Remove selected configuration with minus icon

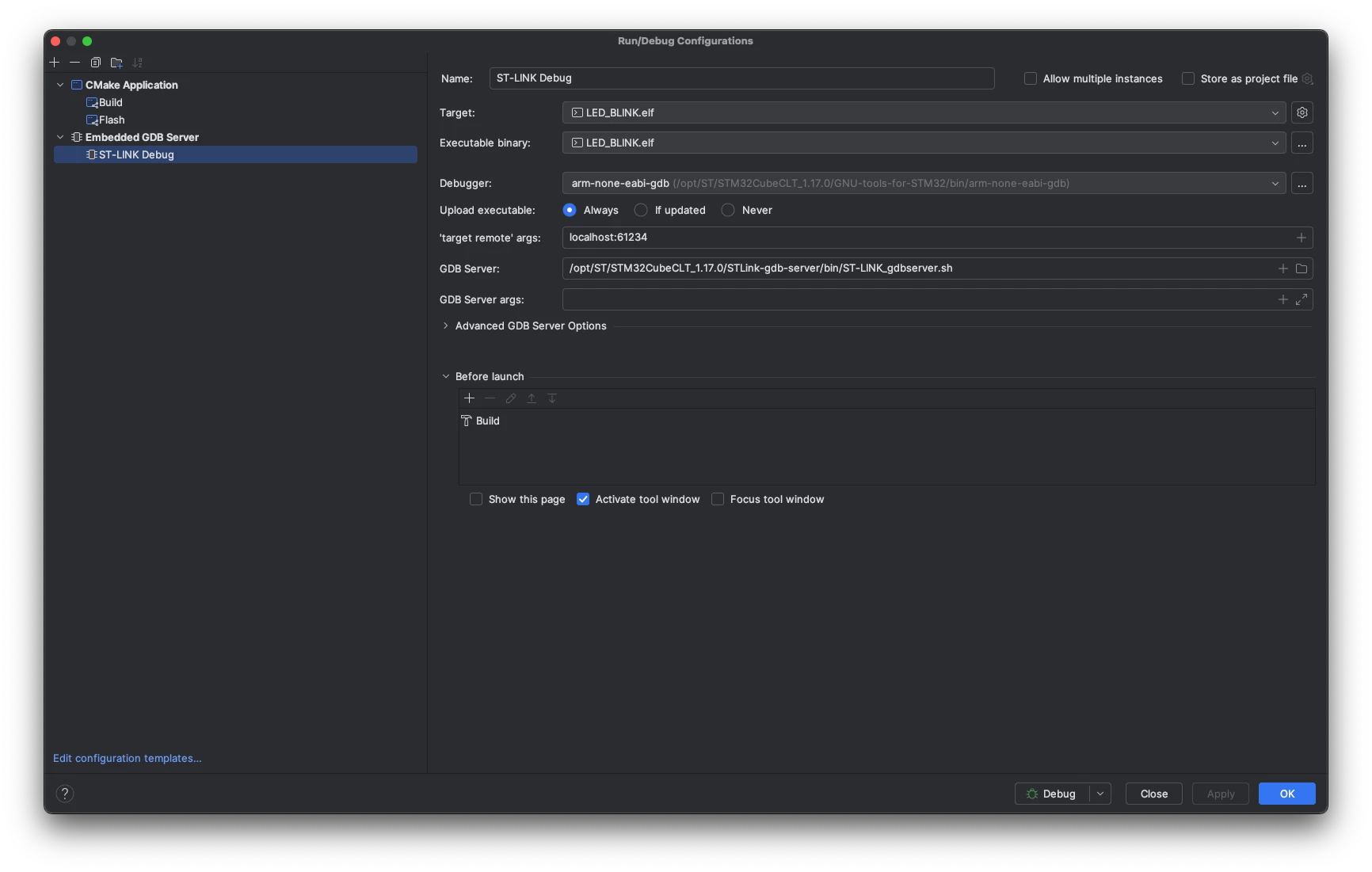(x=74, y=63)
